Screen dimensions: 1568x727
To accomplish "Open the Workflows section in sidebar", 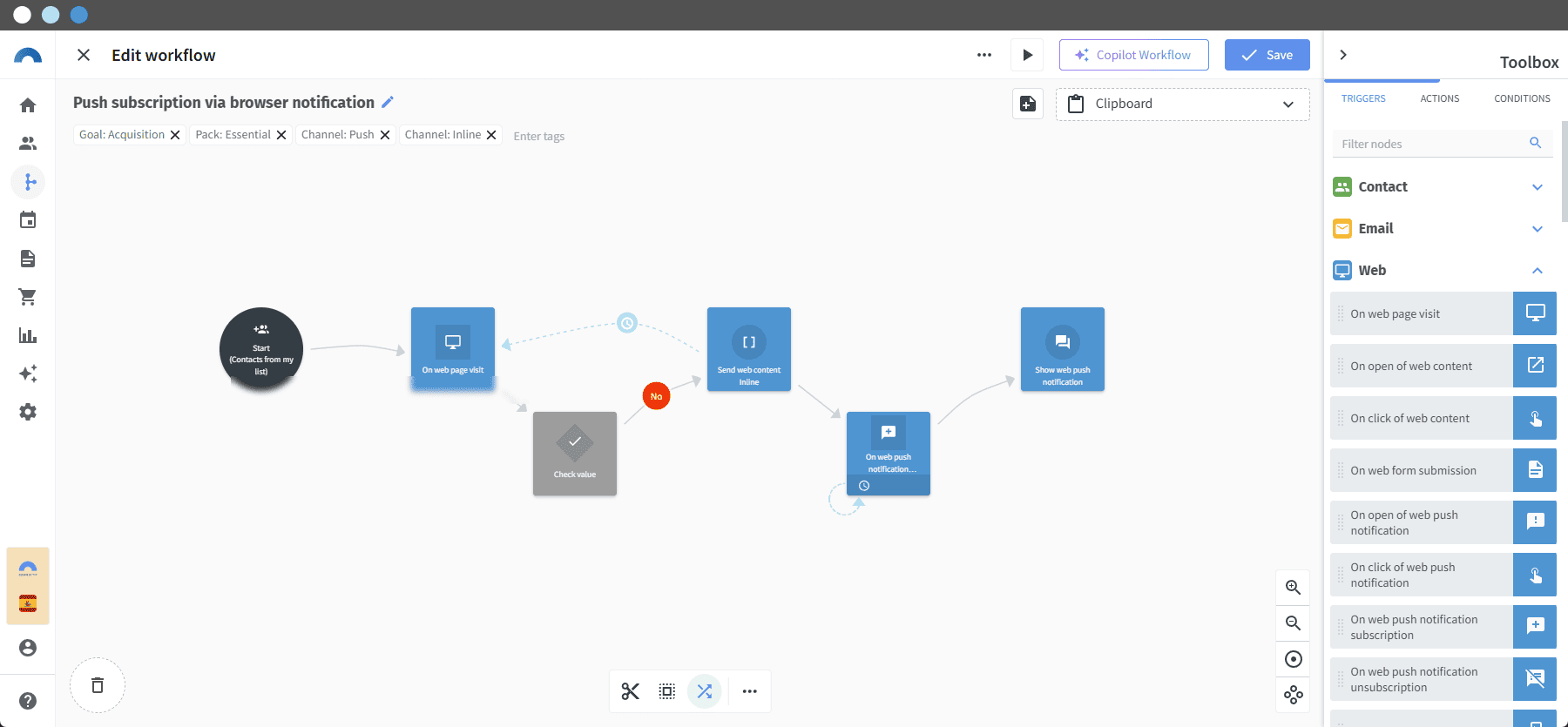I will (x=28, y=182).
